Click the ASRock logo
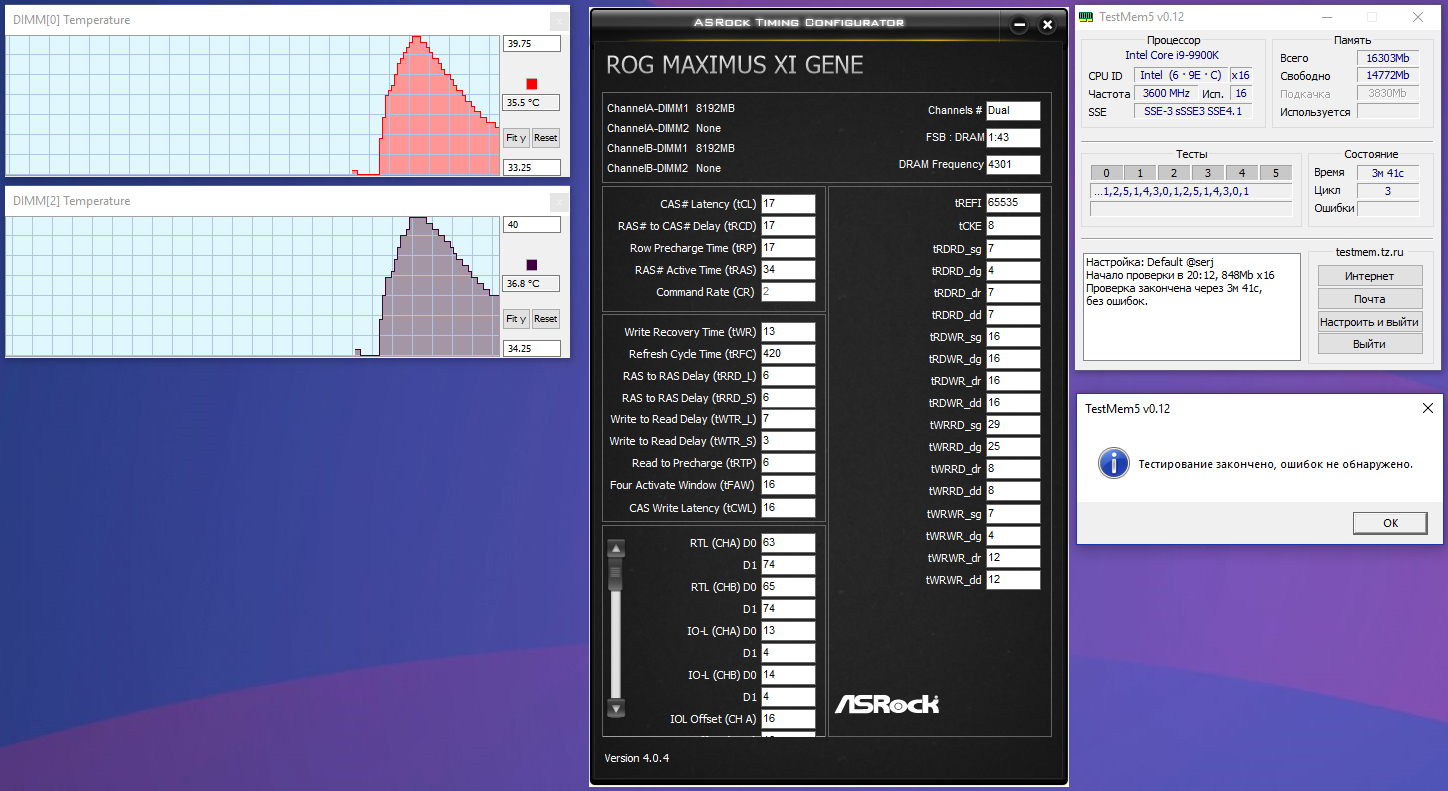The image size is (1448, 791). [x=886, y=703]
